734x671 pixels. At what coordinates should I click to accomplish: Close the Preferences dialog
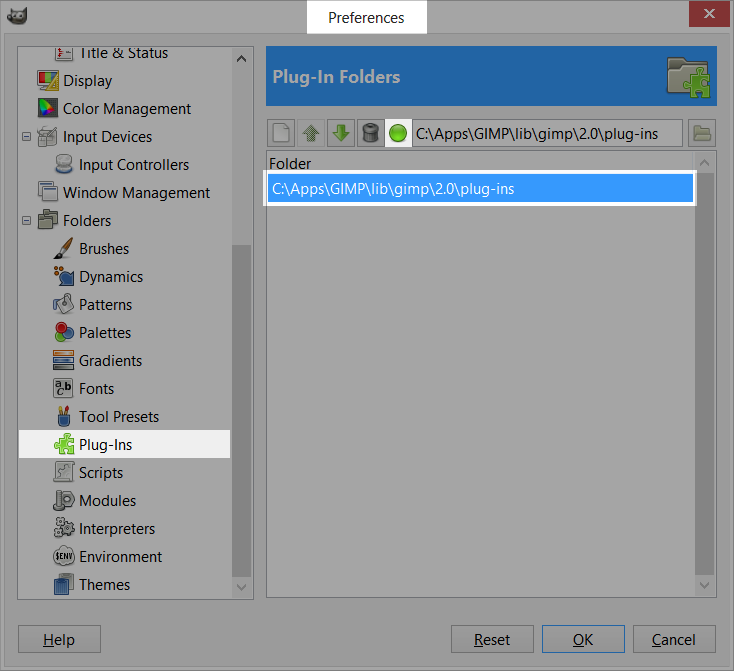tap(709, 14)
